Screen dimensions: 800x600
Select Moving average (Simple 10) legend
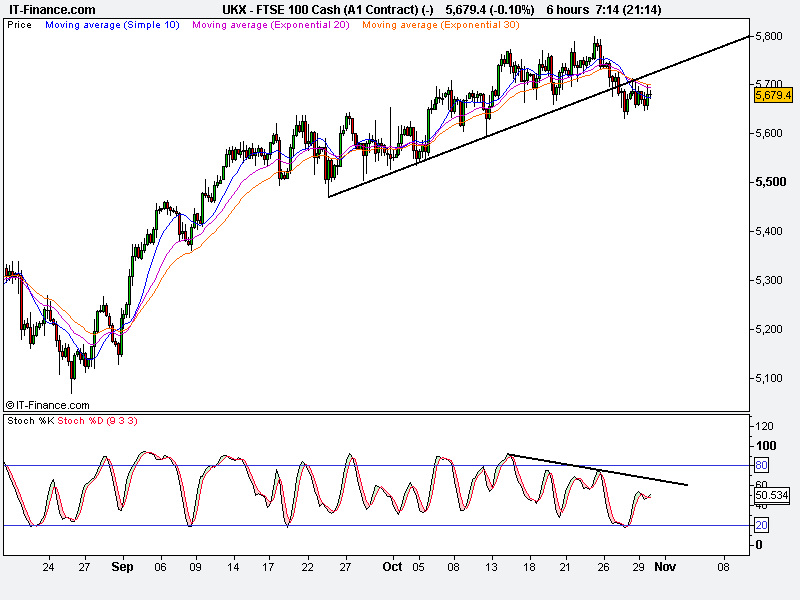[x=112, y=24]
